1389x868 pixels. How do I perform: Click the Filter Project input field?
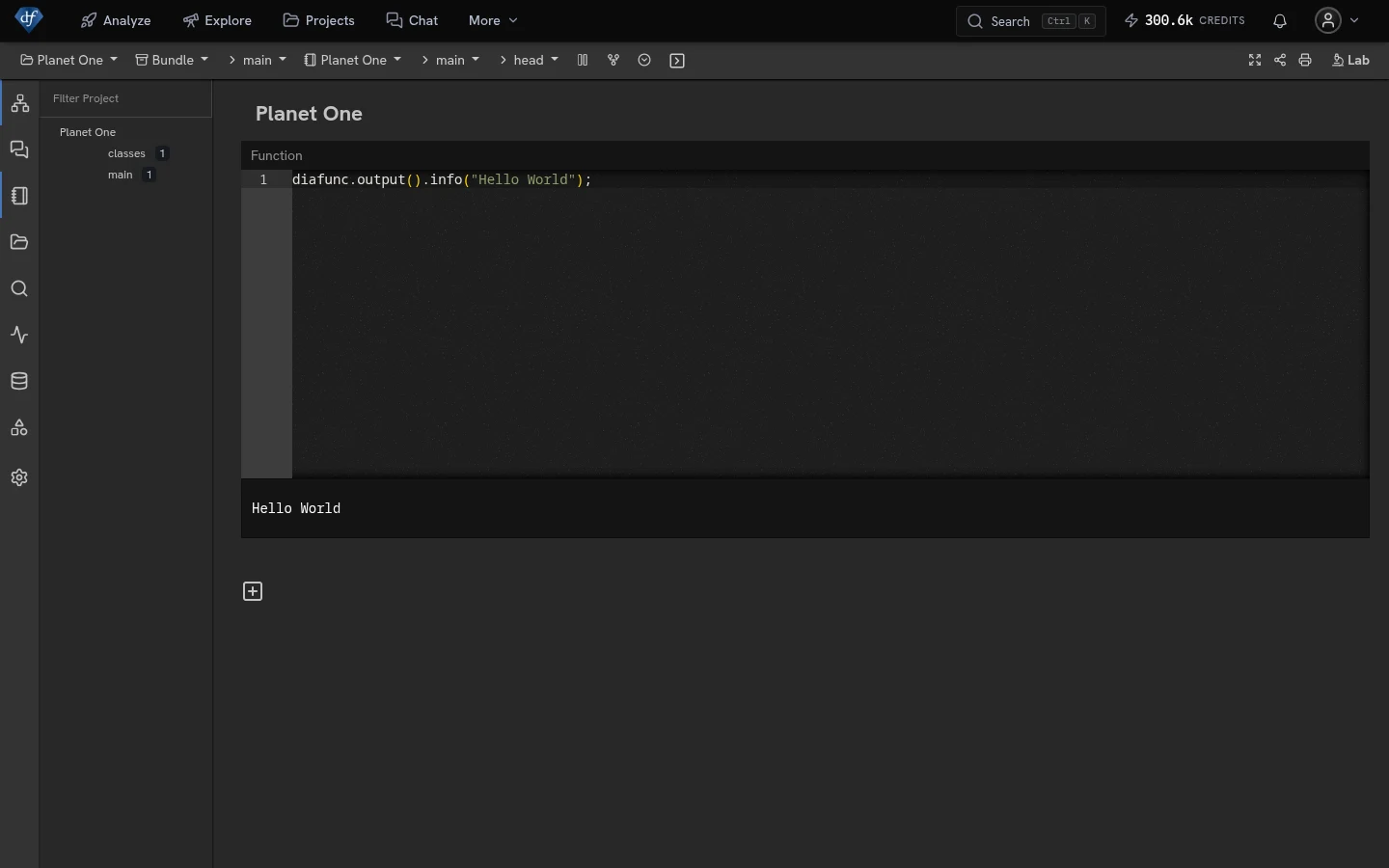tap(126, 98)
